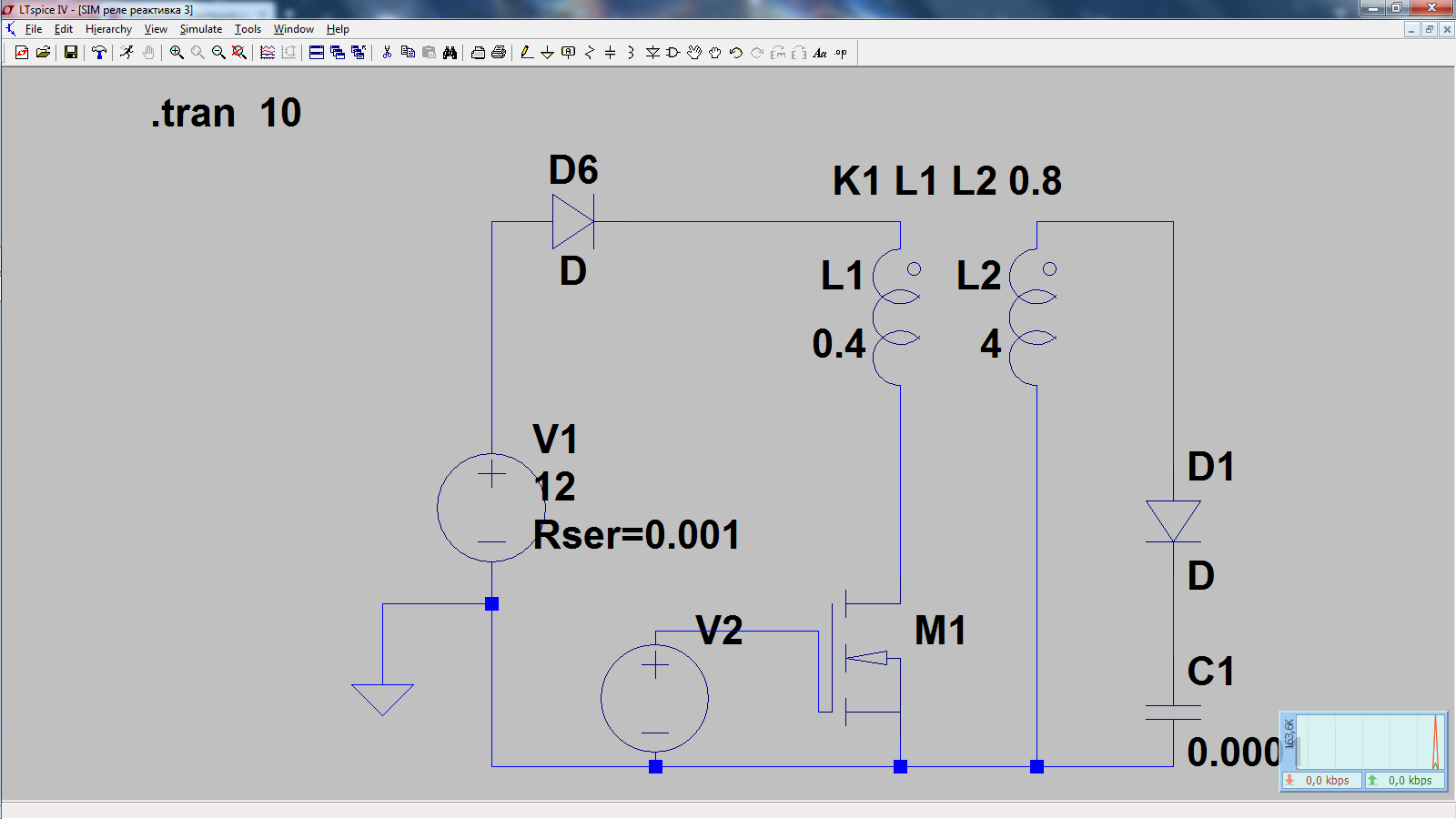
Task: Open the Control Panel hammer icon
Action: tap(99, 53)
